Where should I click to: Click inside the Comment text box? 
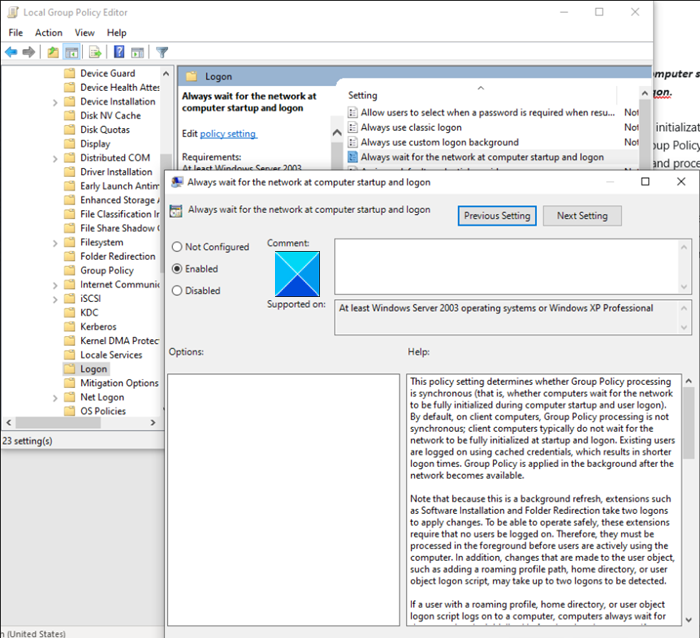click(507, 266)
